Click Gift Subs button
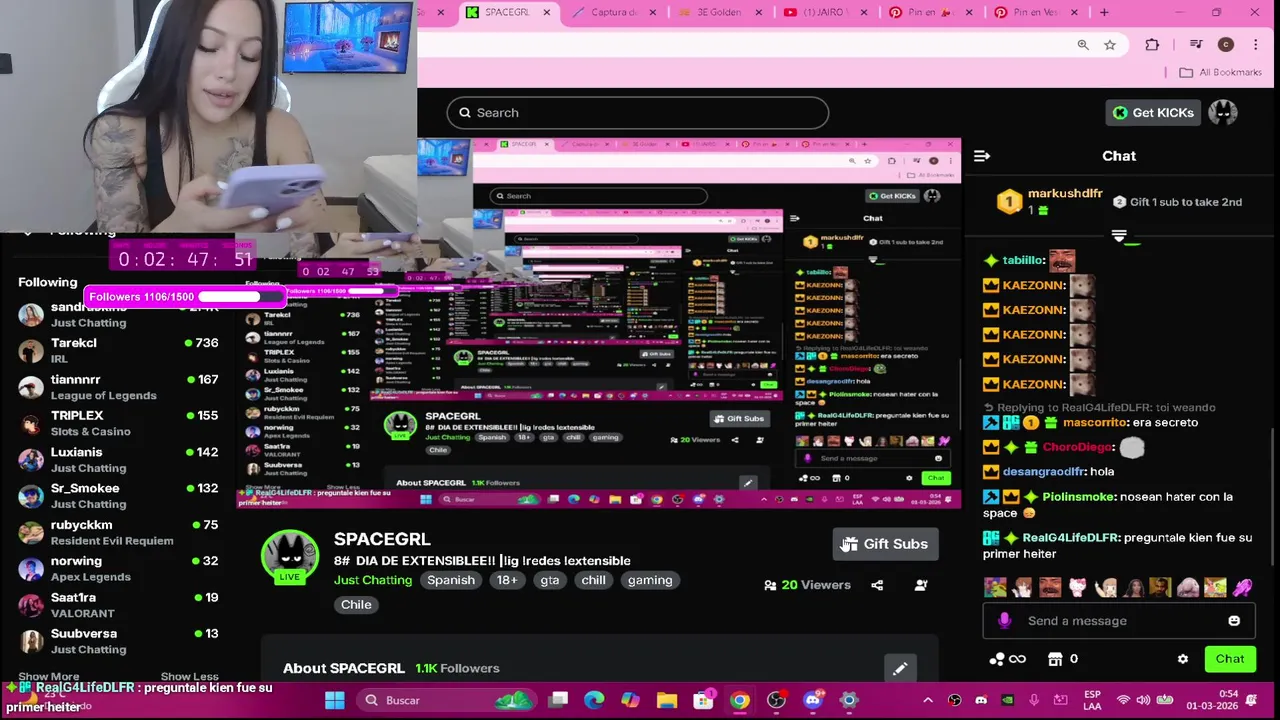1280x720 pixels. click(885, 544)
